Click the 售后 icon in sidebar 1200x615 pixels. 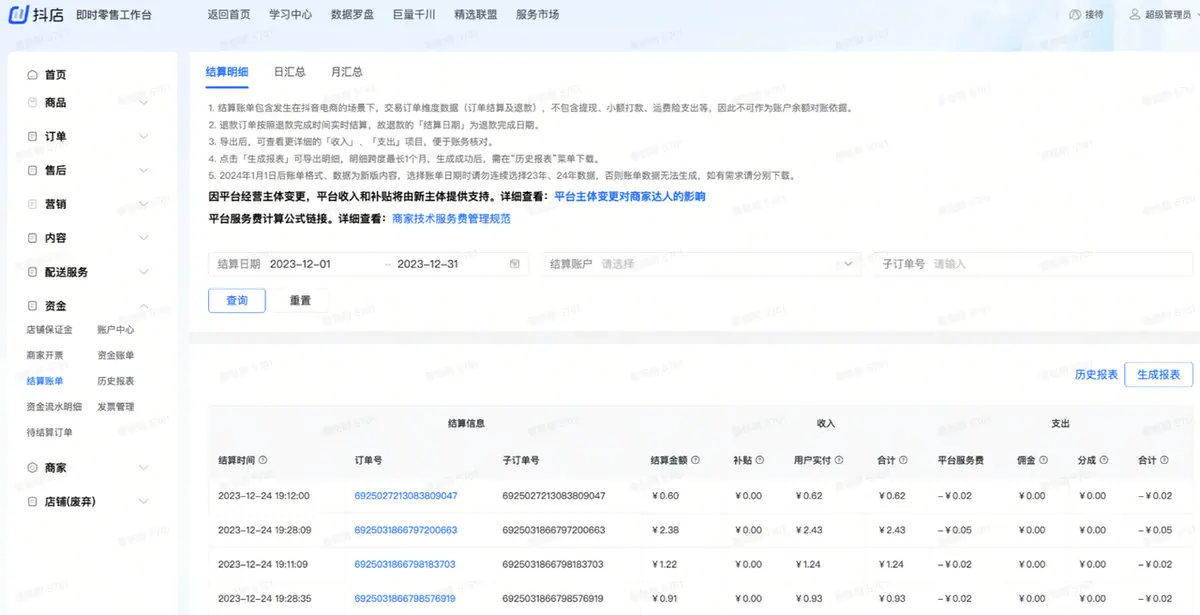pyautogui.click(x=33, y=170)
